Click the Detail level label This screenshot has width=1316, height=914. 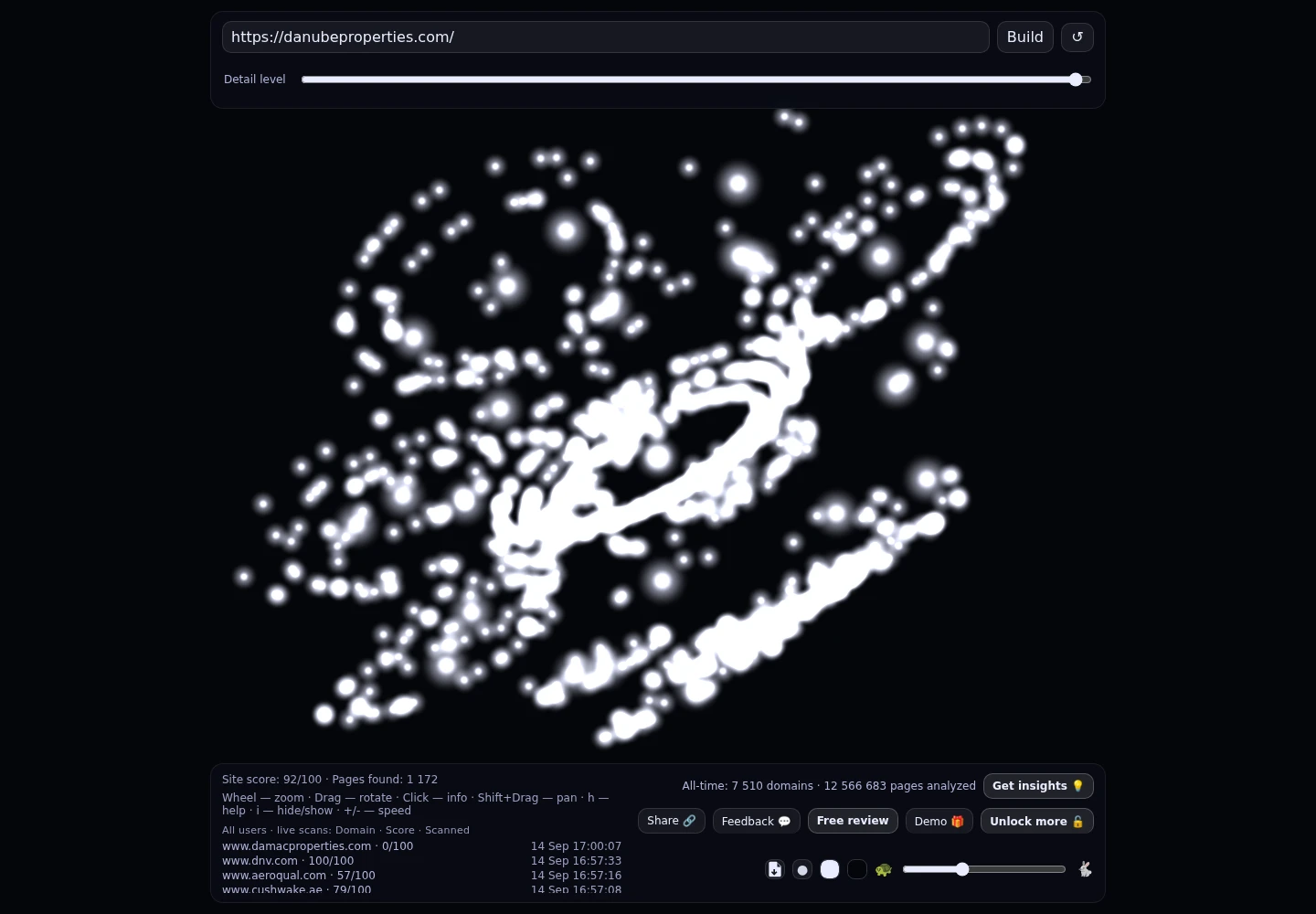coord(255,80)
